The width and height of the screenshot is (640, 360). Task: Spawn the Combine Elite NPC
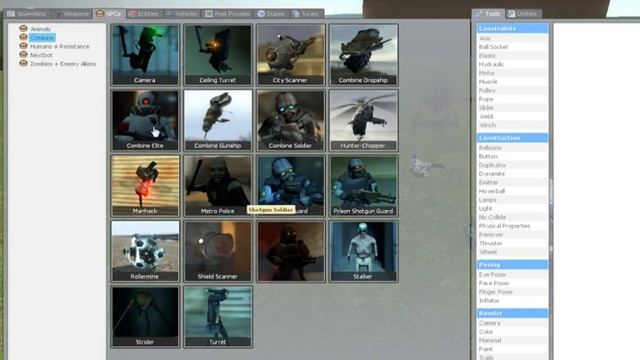click(x=145, y=120)
